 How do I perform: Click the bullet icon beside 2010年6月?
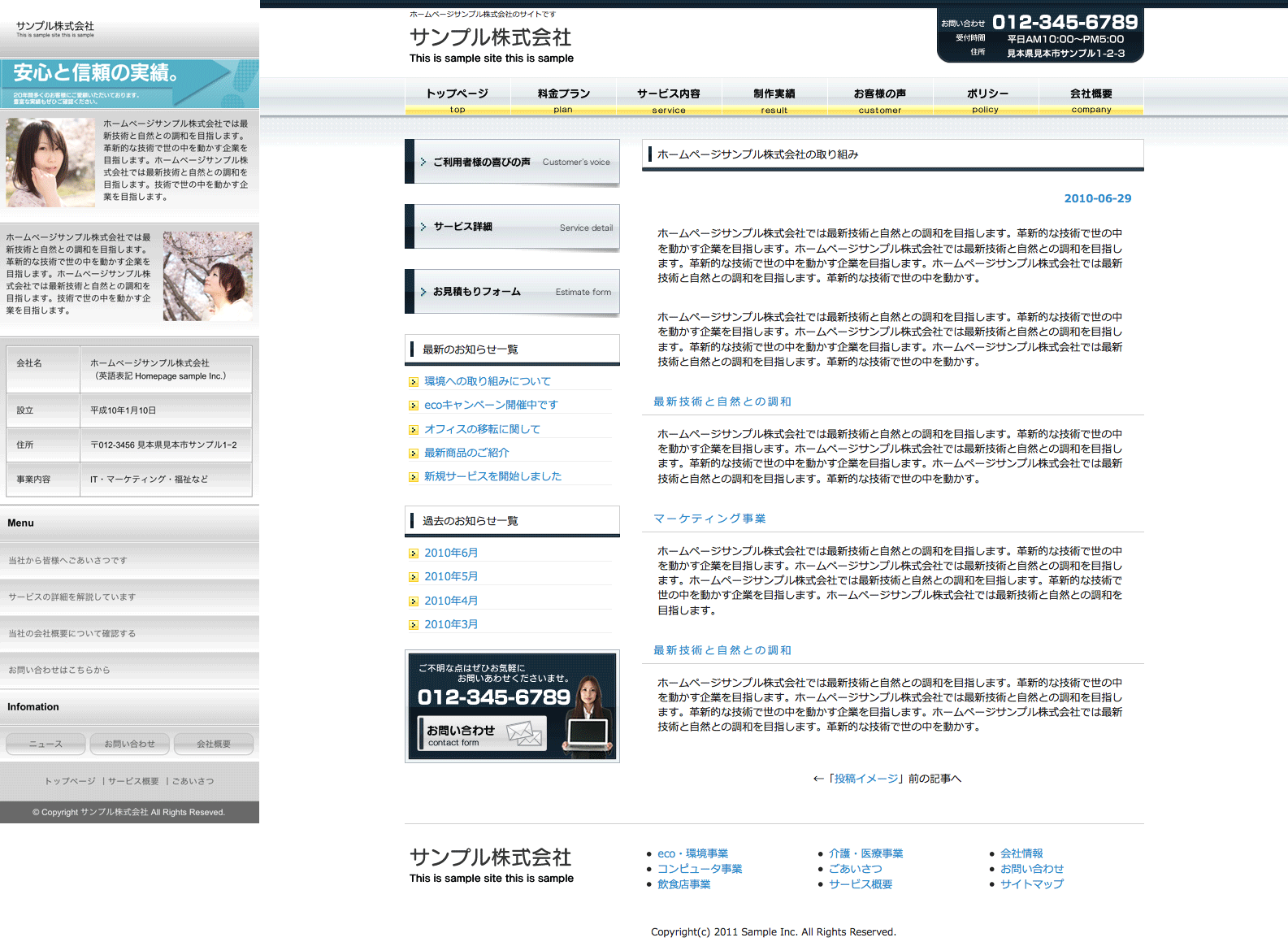tap(414, 553)
